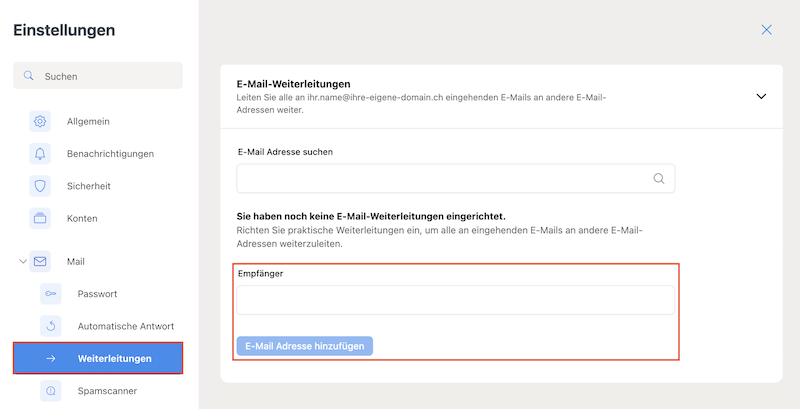This screenshot has height=409, width=800.
Task: Click the Passwort key icon
Action: pyautogui.click(x=51, y=294)
